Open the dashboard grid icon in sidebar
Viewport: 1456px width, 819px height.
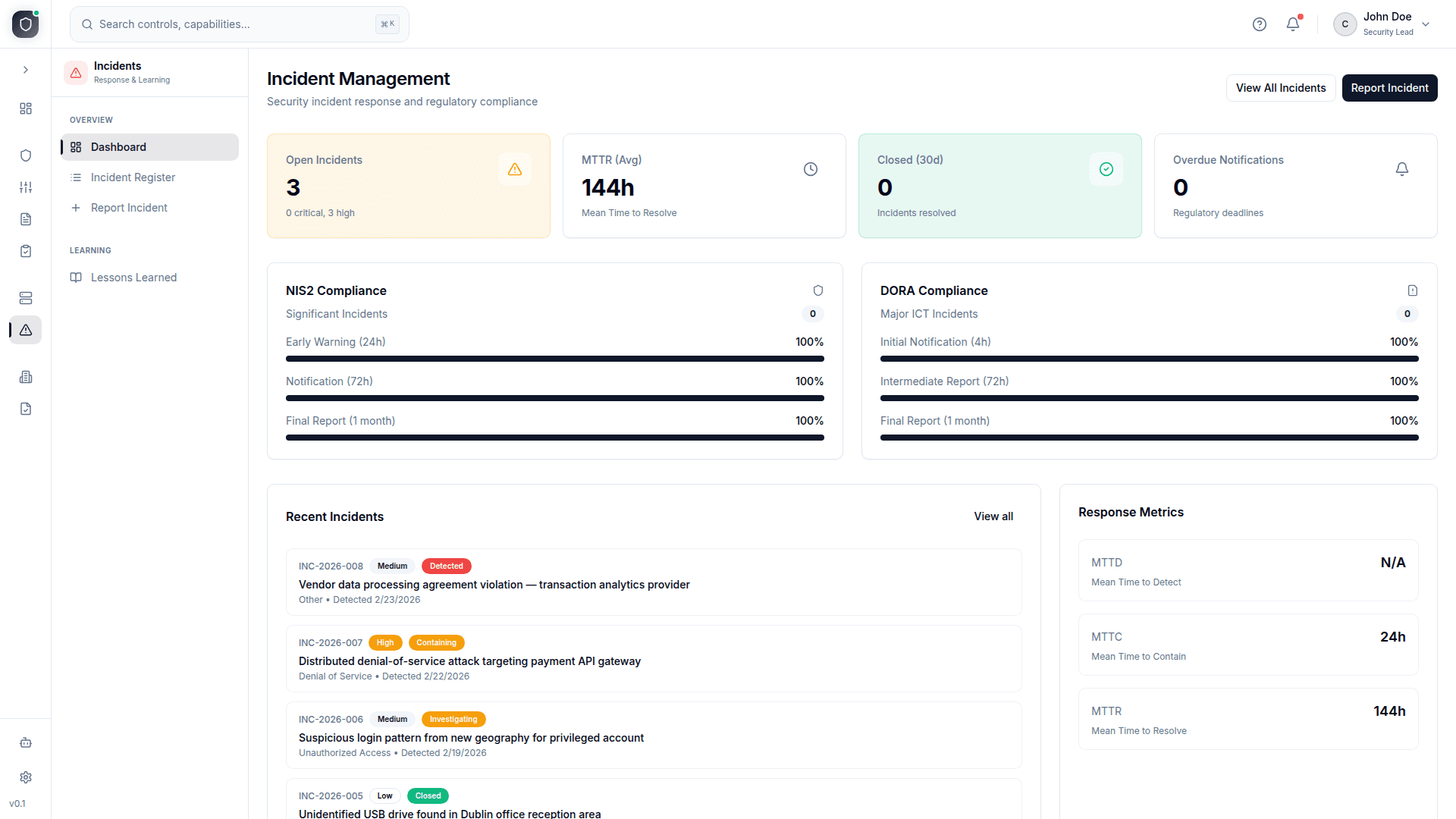[x=25, y=108]
